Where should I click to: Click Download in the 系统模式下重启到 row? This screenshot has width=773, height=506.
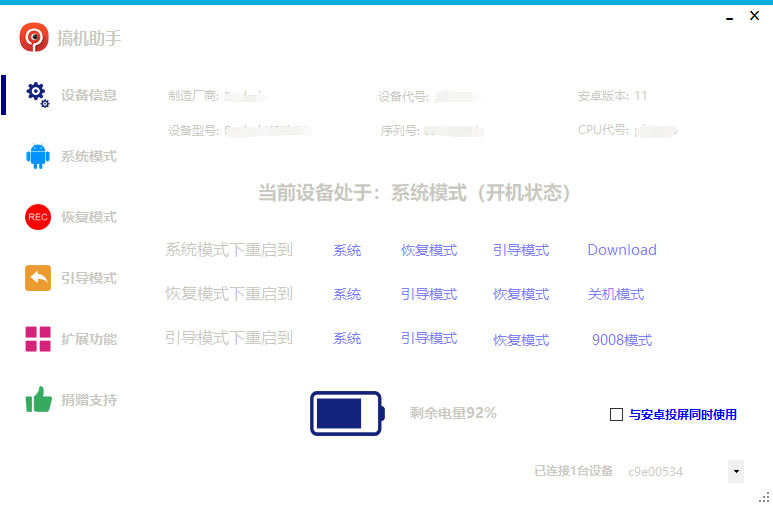(x=621, y=250)
